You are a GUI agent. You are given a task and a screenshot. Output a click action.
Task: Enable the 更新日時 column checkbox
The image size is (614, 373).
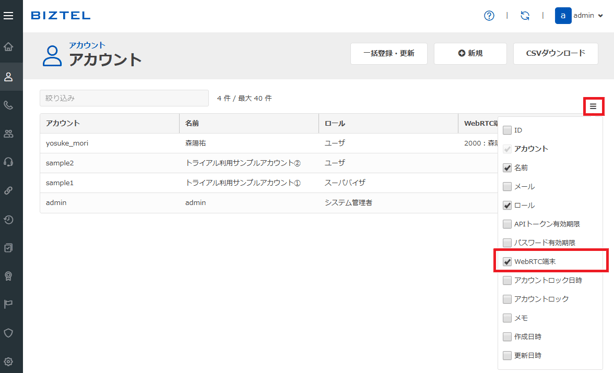pos(507,355)
